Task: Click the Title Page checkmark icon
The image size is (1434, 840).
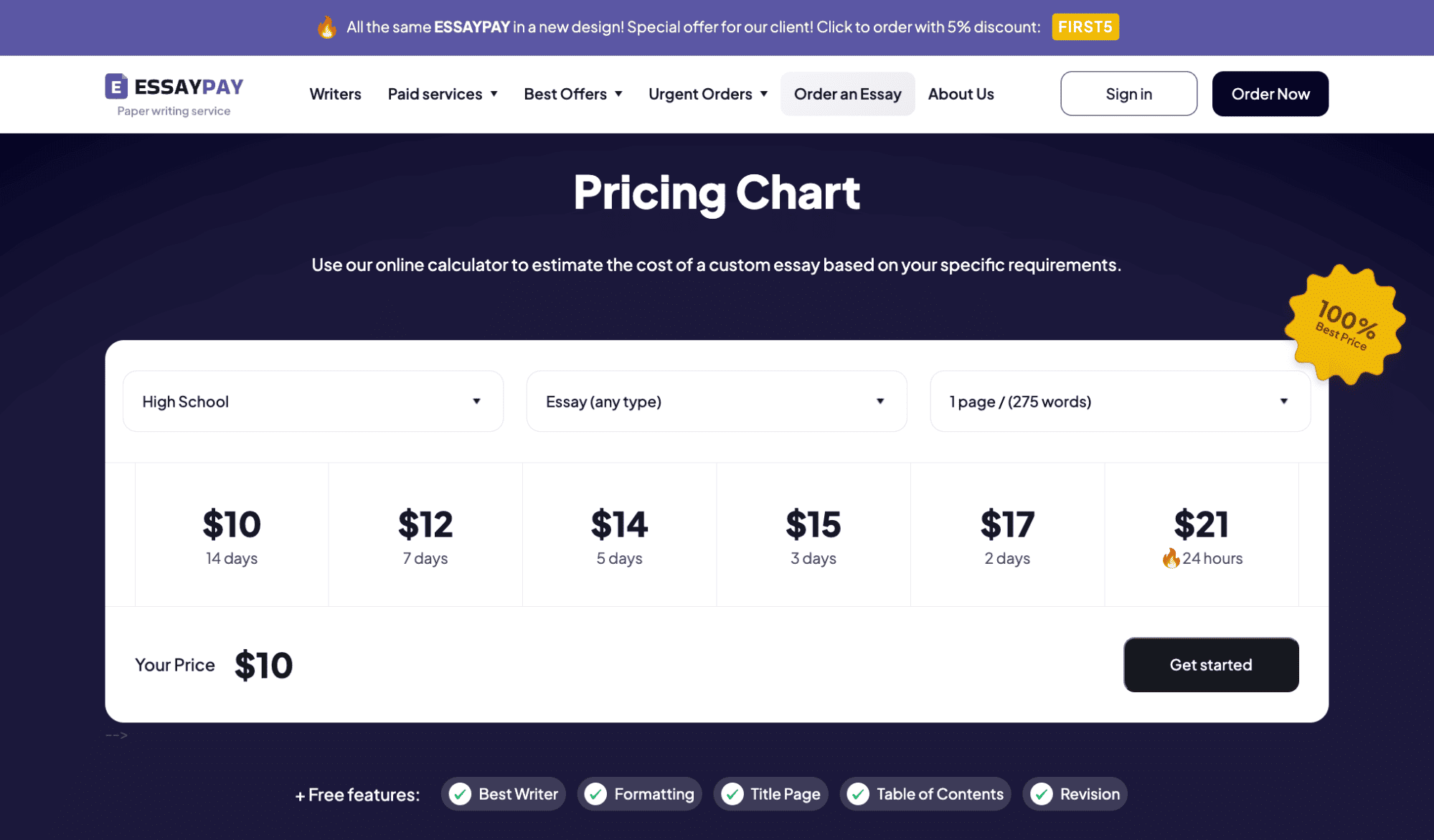Action: (x=732, y=794)
